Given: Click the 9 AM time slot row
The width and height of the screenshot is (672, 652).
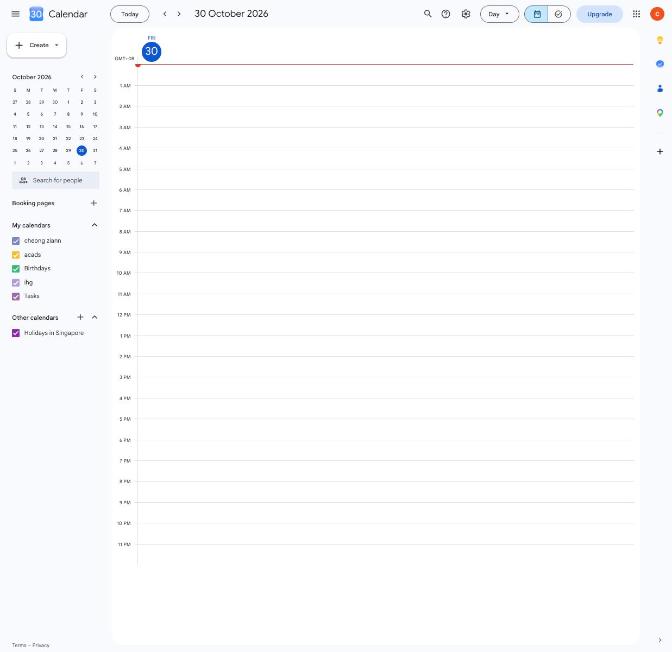Looking at the screenshot, I should [x=385, y=262].
